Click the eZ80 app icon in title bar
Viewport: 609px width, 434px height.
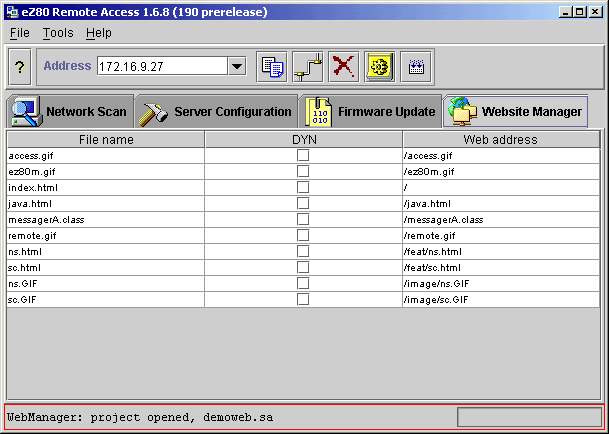tap(12, 12)
